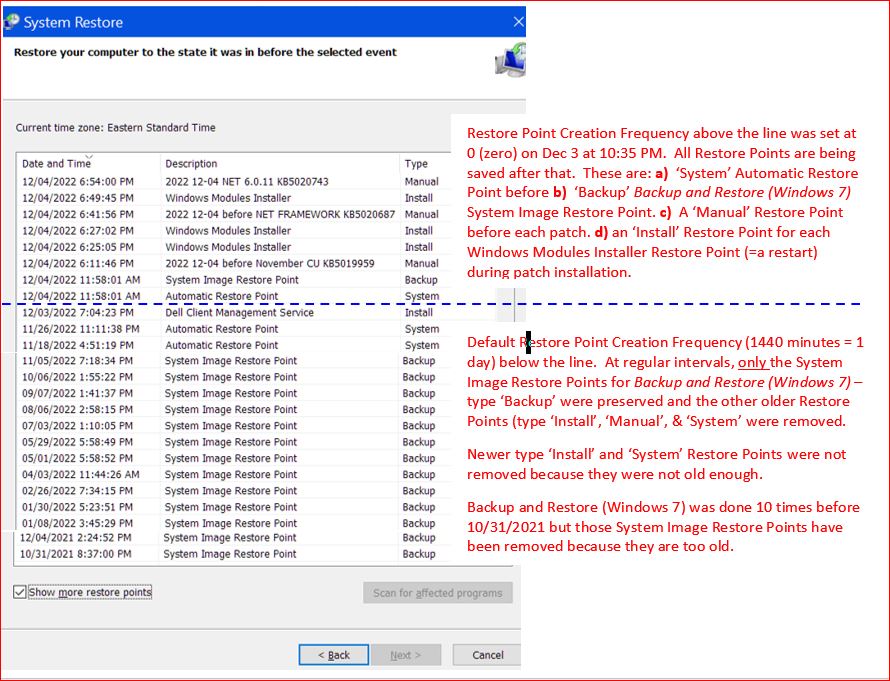Screen dimensions: 890x681
Task: Click the System Restore title bar icon
Action: (x=11, y=21)
